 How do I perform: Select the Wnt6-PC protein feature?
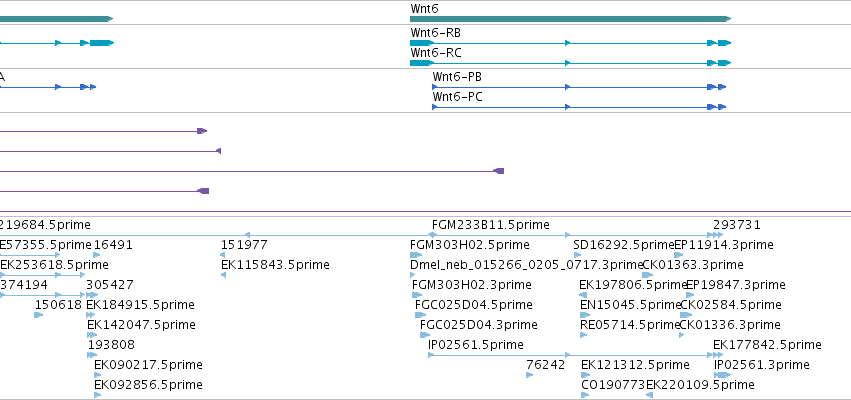579,107
